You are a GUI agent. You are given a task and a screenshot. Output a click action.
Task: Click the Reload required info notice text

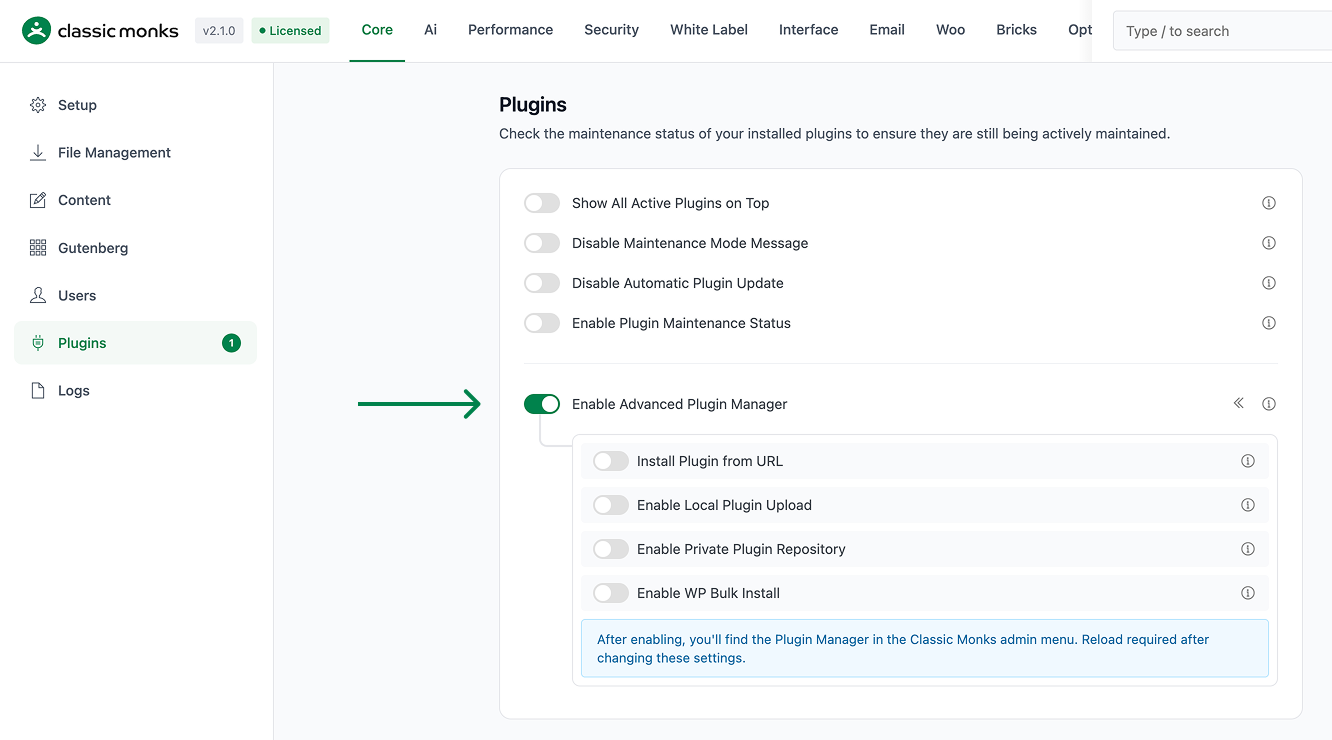pos(925,648)
